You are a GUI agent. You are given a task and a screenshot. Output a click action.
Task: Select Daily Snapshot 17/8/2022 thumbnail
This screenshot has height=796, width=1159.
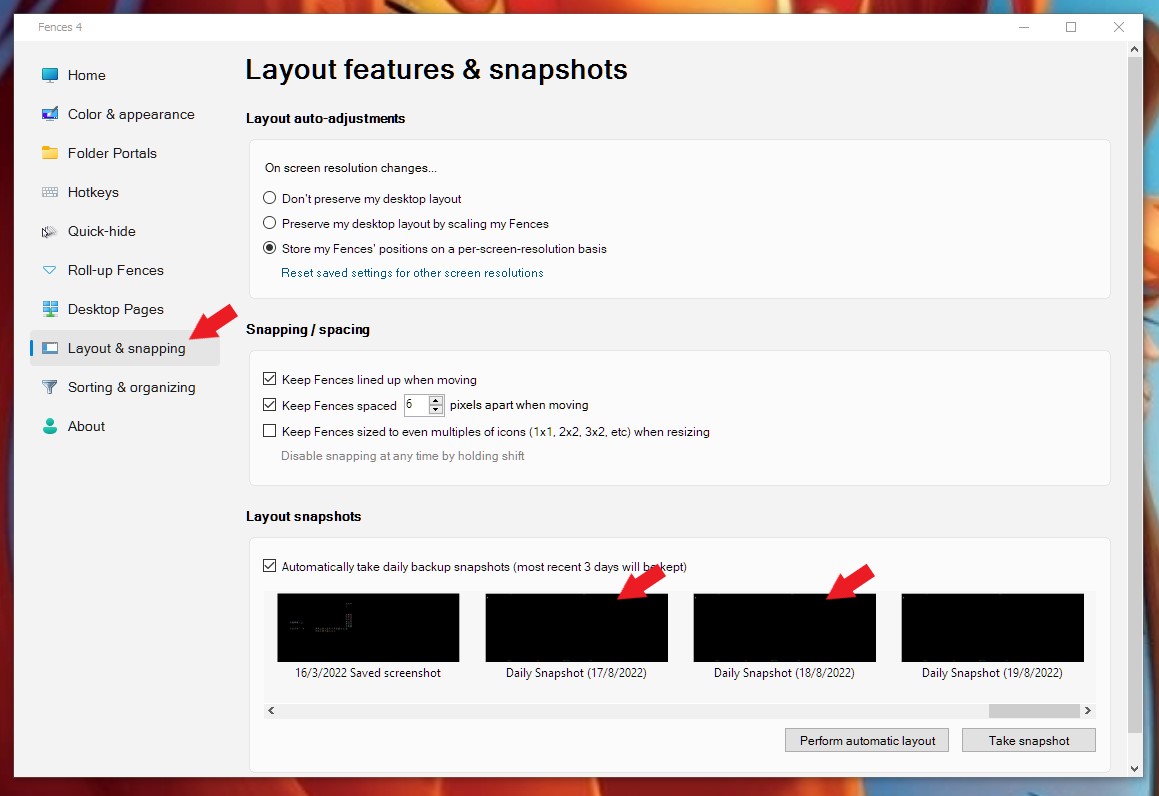pyautogui.click(x=577, y=627)
